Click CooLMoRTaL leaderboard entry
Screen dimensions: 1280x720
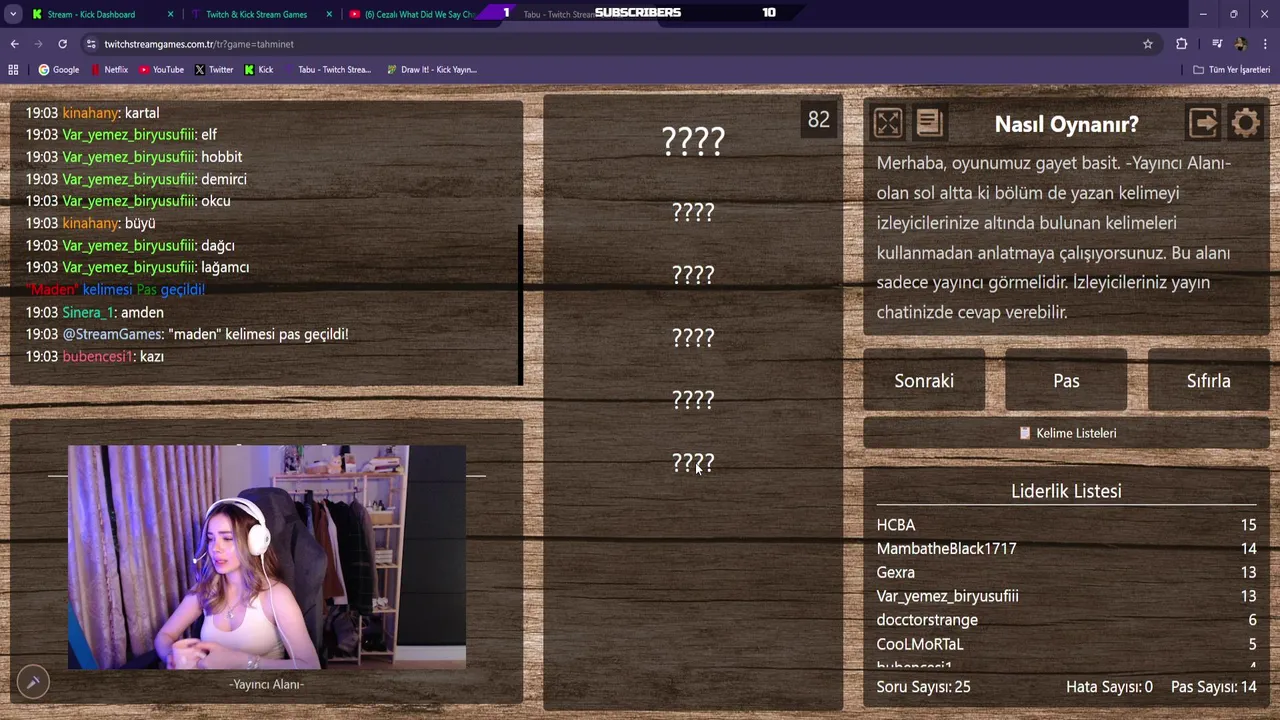pyautogui.click(x=920, y=644)
